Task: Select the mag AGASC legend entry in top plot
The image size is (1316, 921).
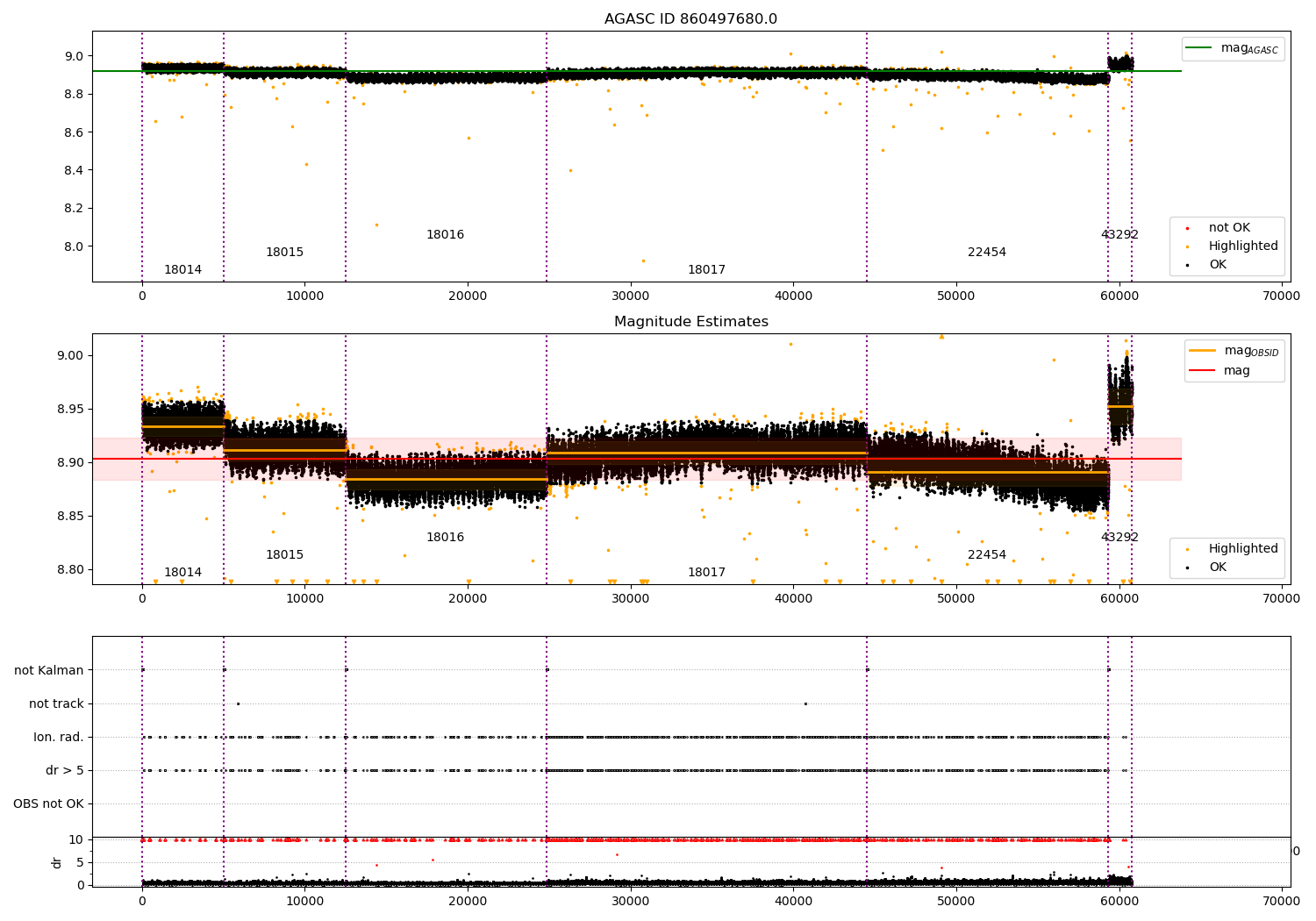Action: pos(1233,48)
